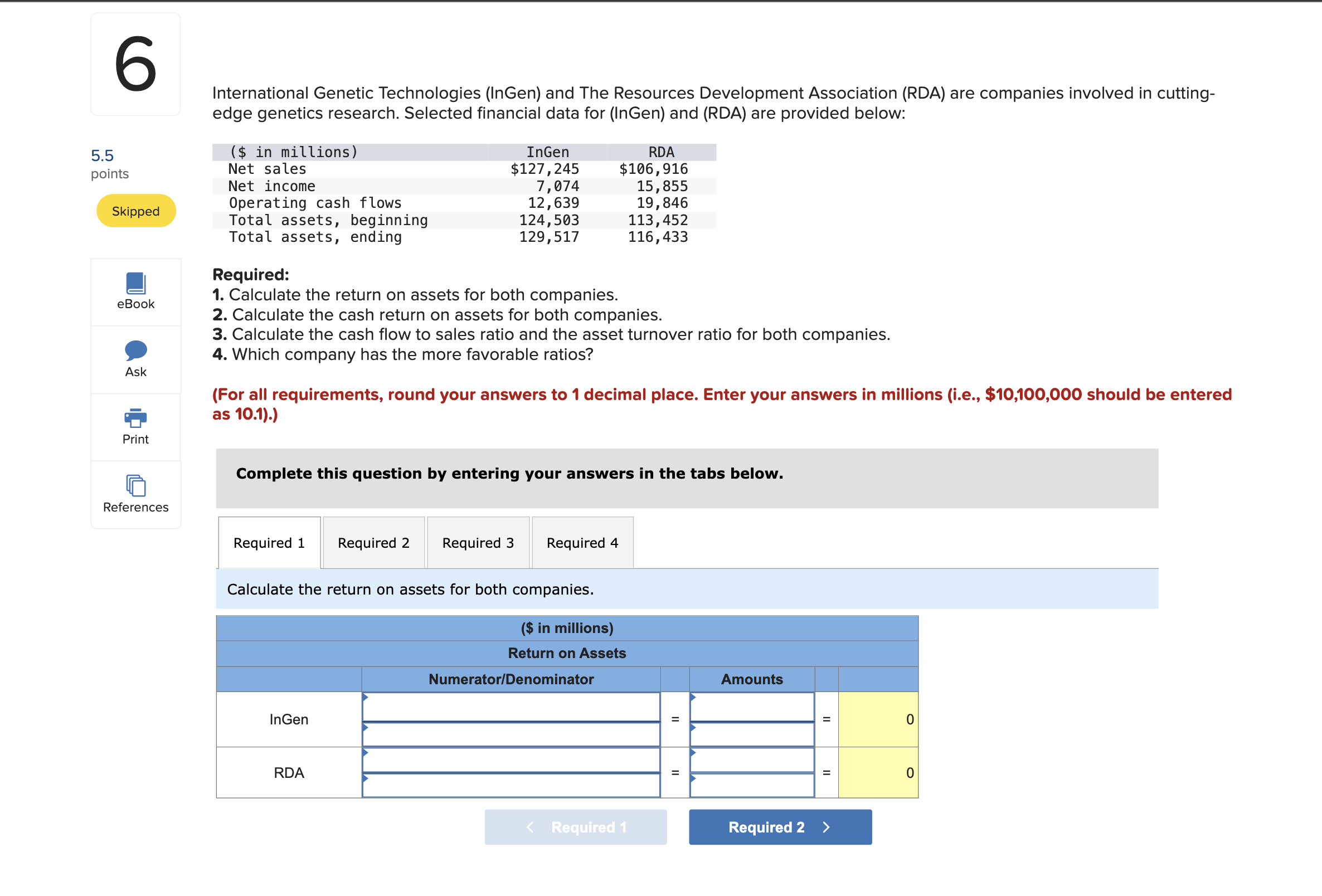This screenshot has width=1322, height=896.
Task: Open InGen denominator dropdown cell
Action: (x=511, y=734)
